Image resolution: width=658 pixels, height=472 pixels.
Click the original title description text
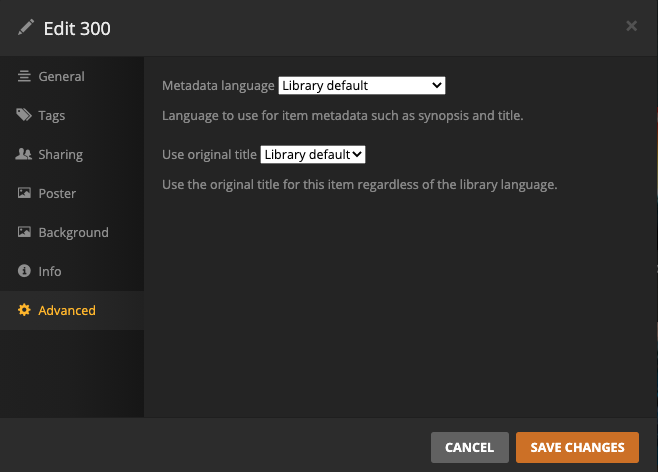coord(360,185)
